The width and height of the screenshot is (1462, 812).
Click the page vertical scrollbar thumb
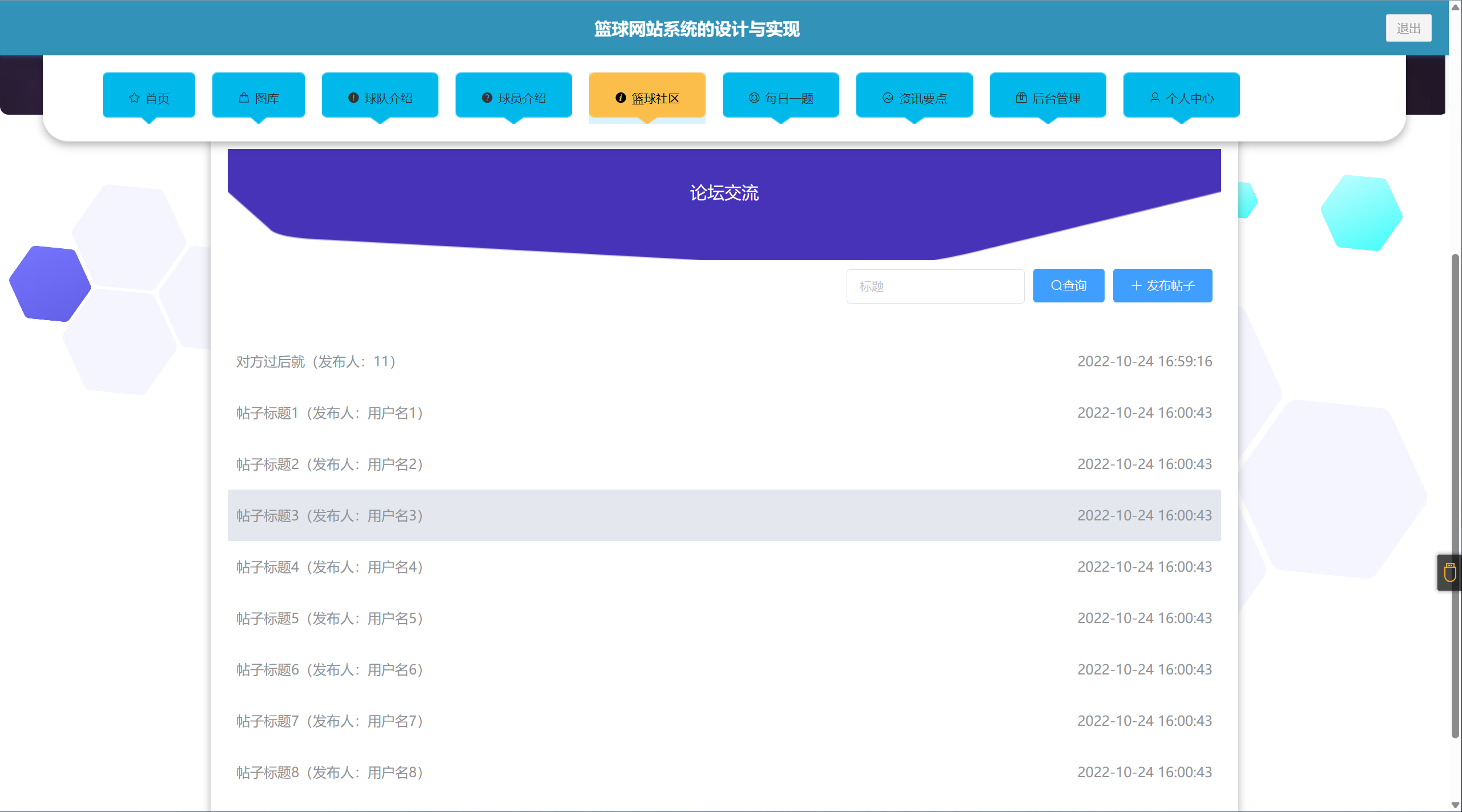click(x=1456, y=496)
